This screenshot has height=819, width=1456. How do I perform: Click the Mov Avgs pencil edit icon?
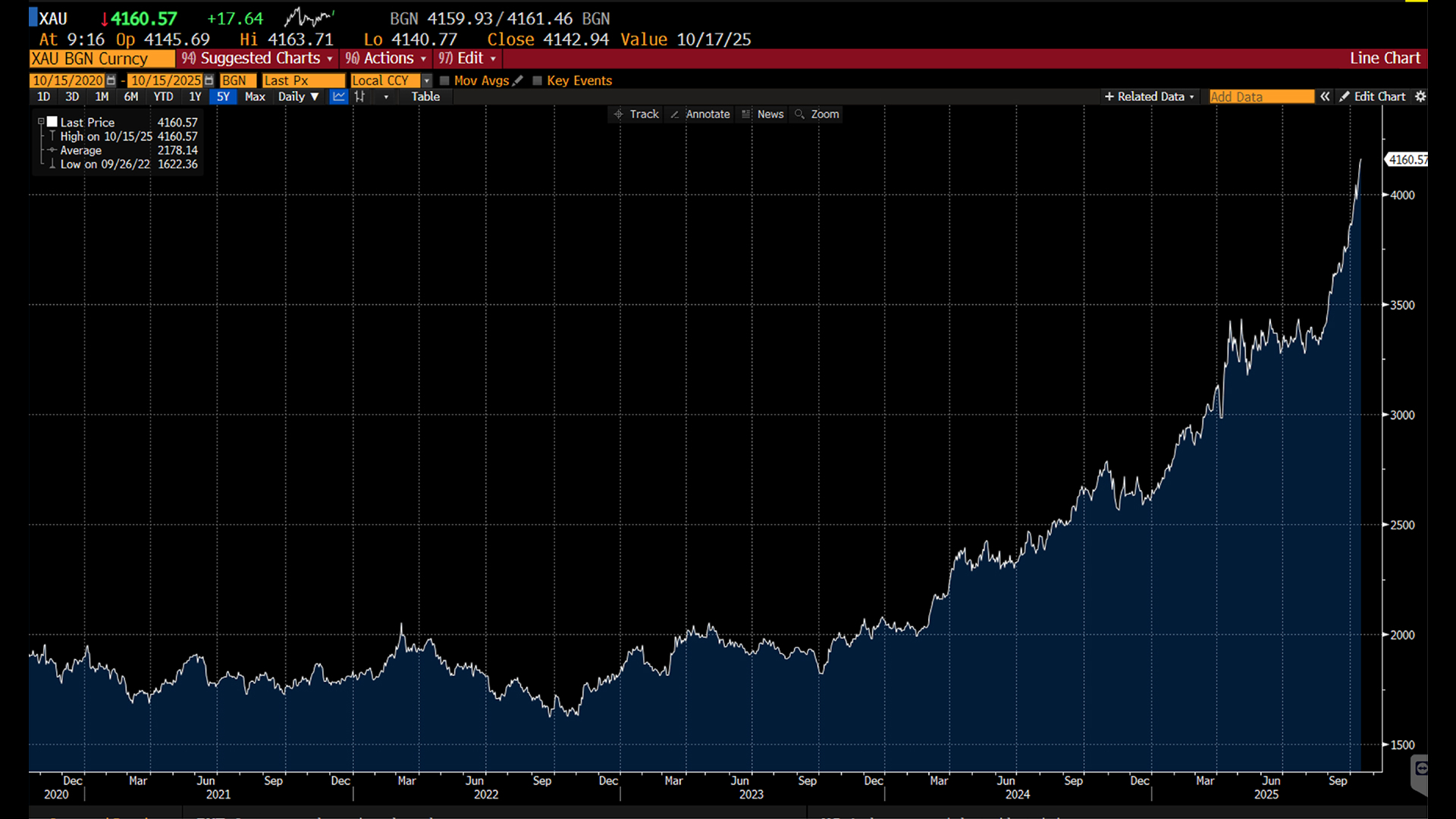click(518, 80)
